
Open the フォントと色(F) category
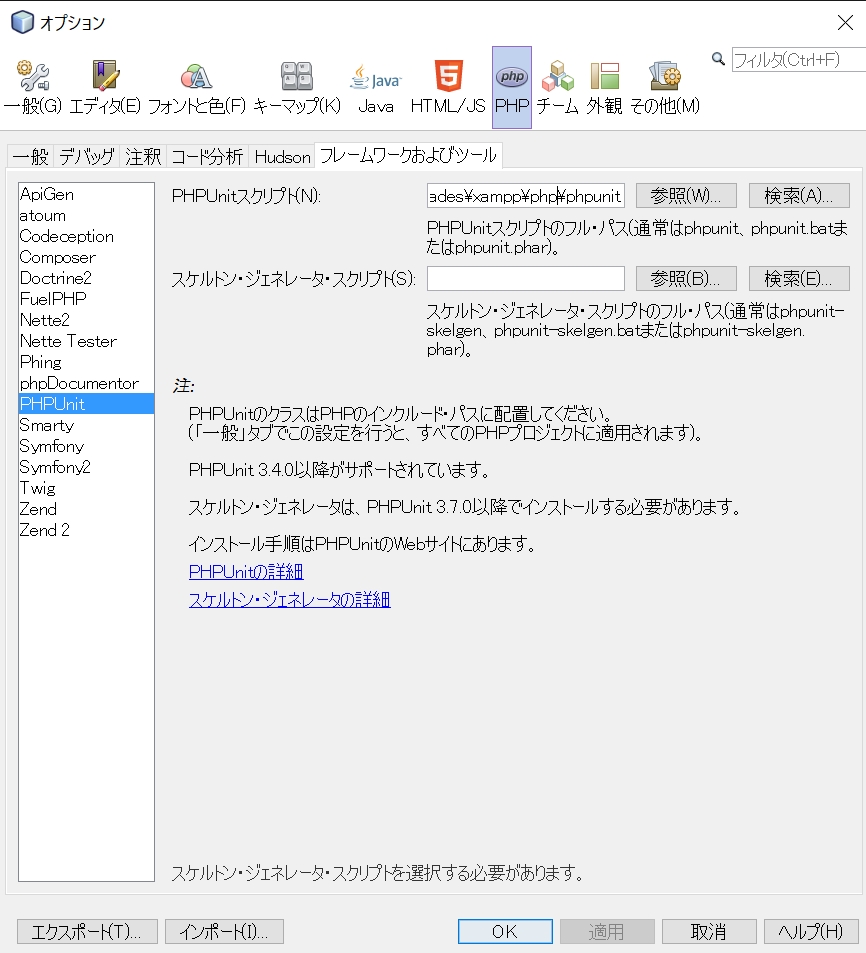tap(196, 88)
